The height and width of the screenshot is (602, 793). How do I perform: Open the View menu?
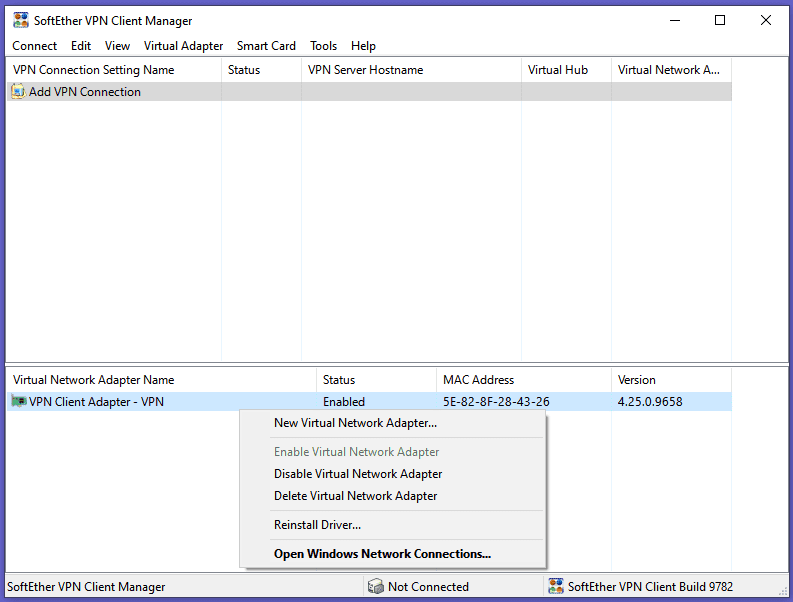coord(117,46)
